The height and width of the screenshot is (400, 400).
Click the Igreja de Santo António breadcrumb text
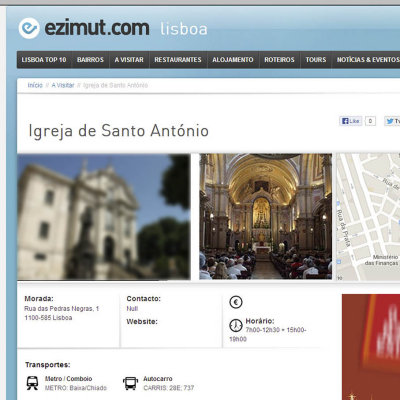pos(115,85)
